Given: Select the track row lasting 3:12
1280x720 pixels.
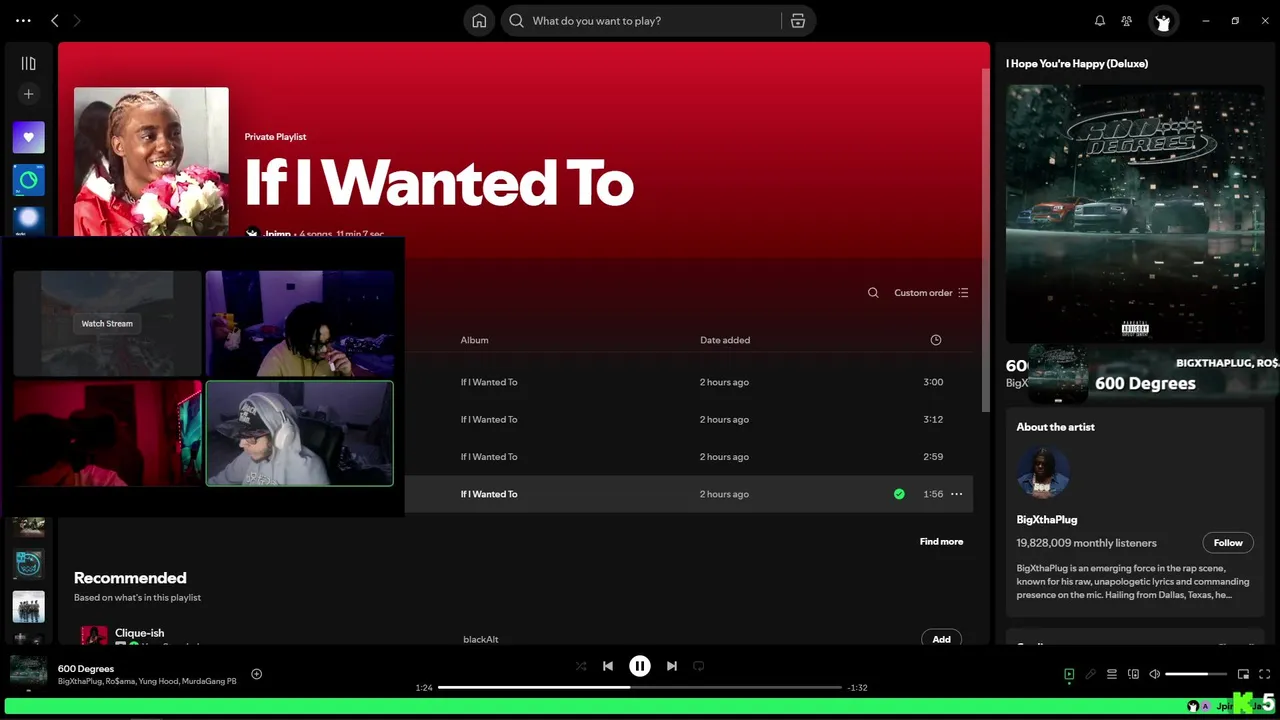Looking at the screenshot, I should (x=689, y=419).
